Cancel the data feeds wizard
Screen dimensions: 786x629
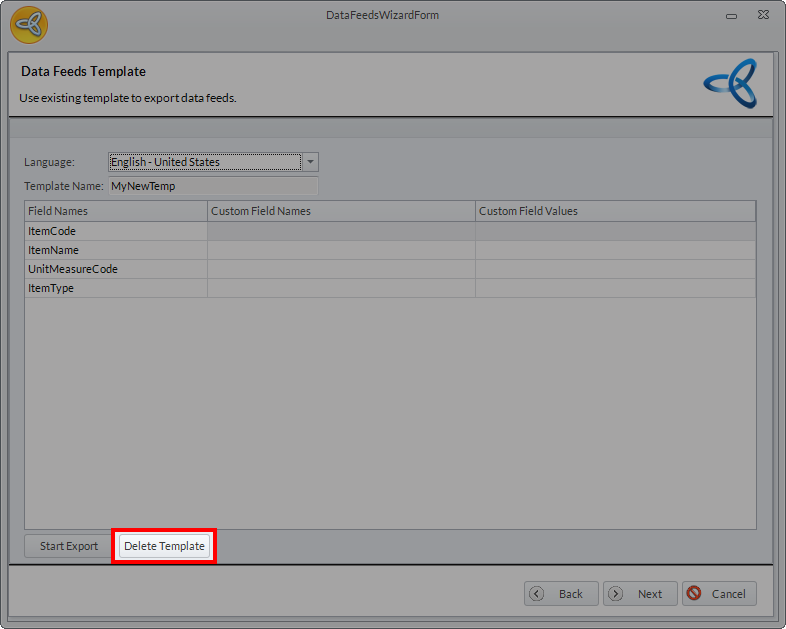coord(719,593)
